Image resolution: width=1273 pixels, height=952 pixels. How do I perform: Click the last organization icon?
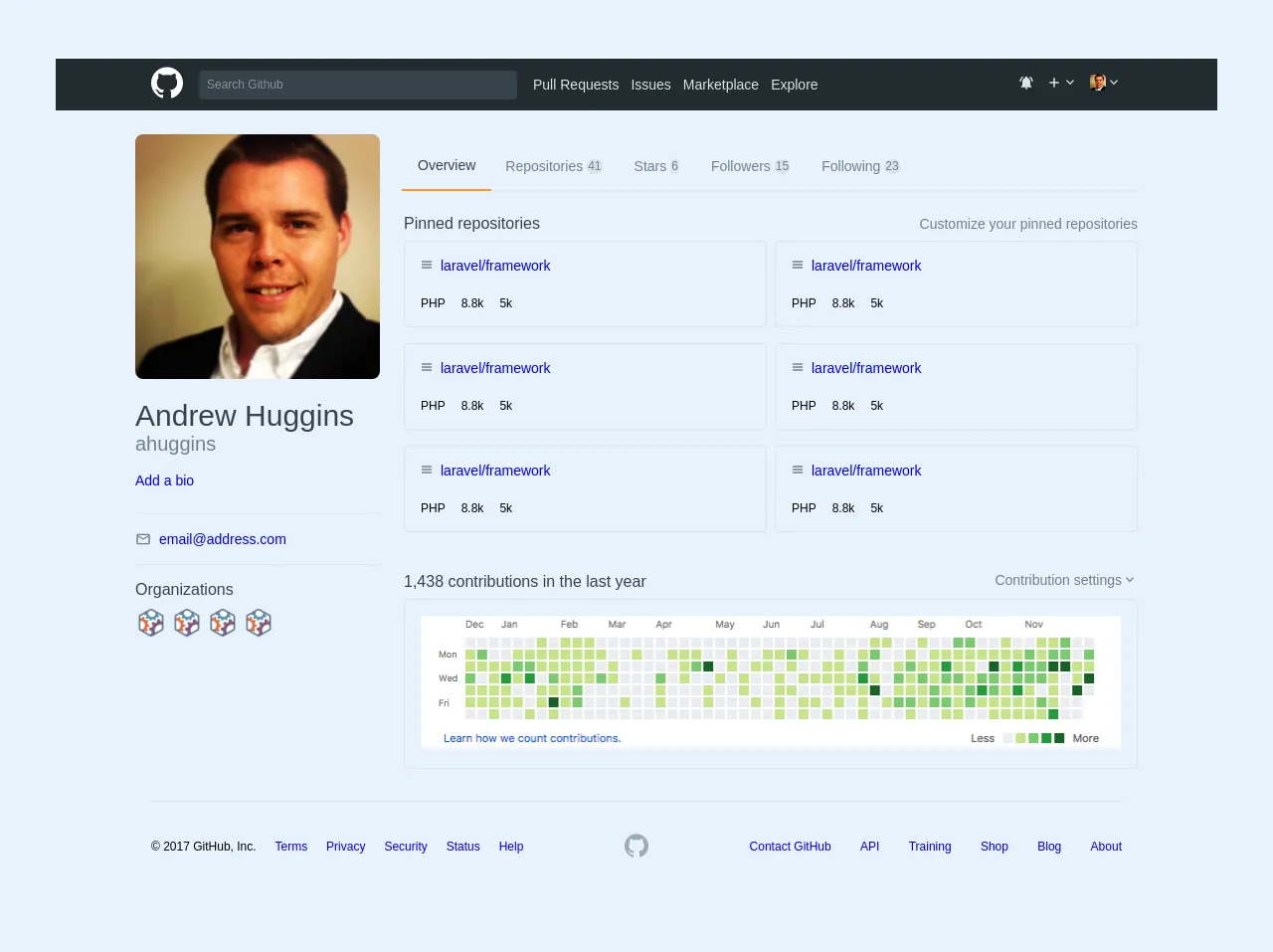coord(259,623)
